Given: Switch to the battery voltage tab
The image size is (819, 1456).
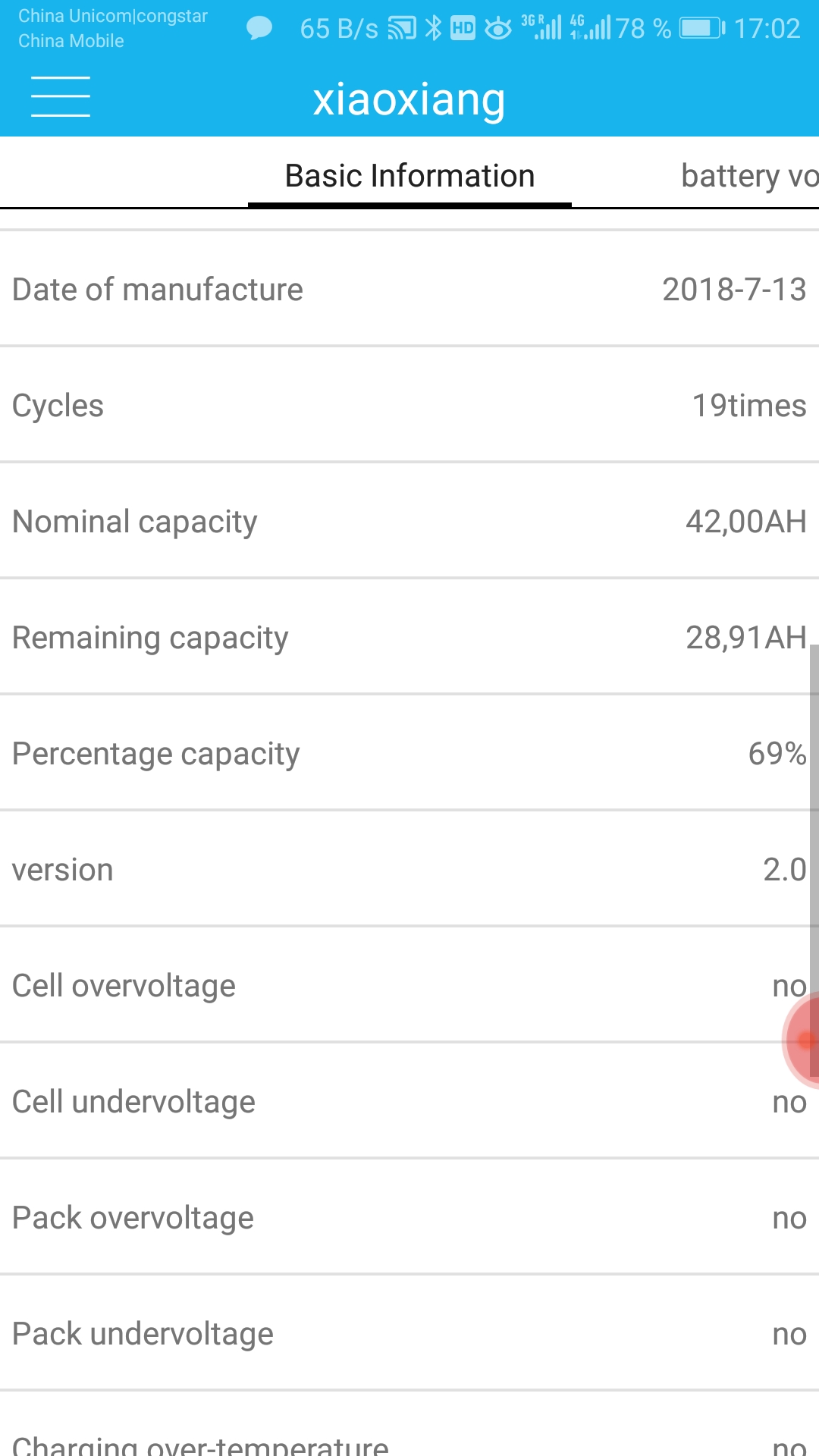Looking at the screenshot, I should point(748,177).
